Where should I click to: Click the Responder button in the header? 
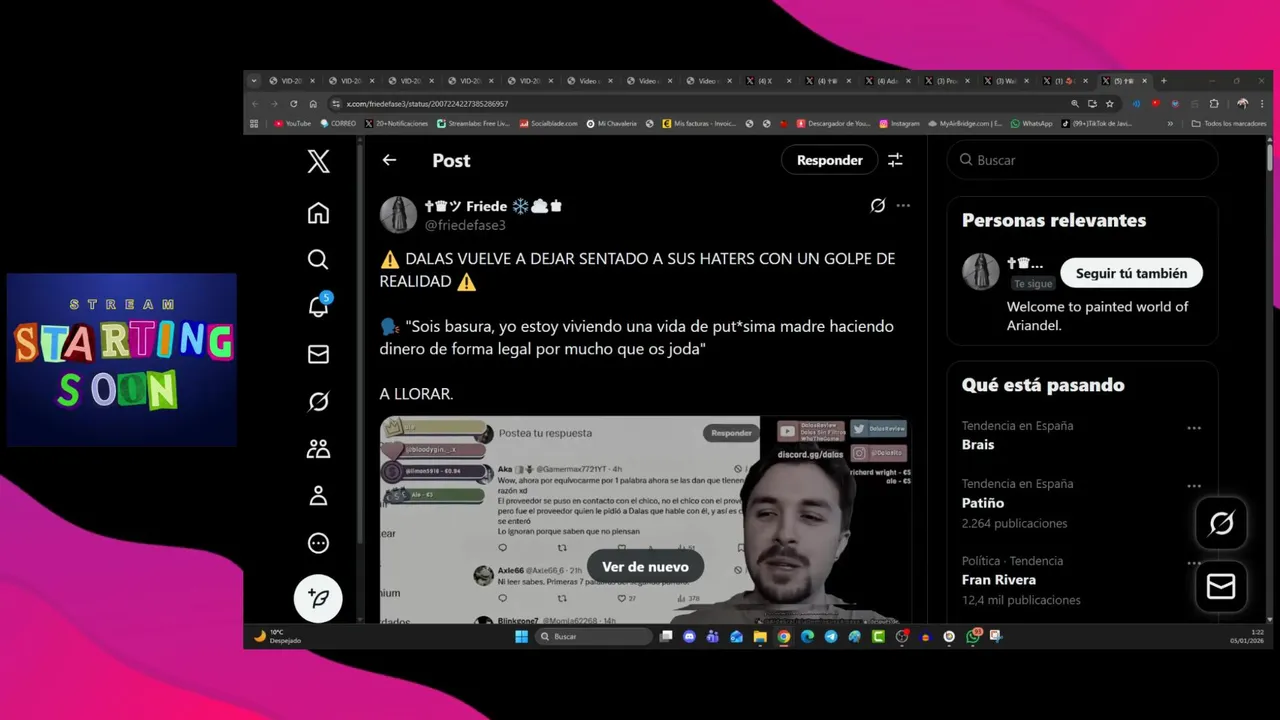click(x=829, y=160)
